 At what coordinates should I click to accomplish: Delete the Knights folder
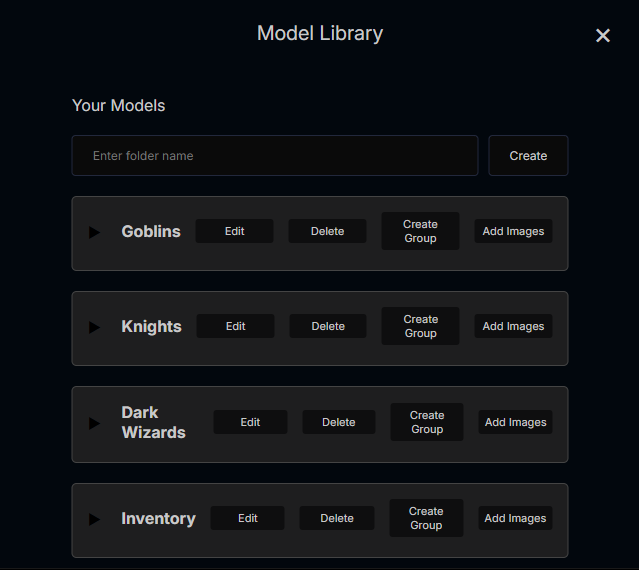point(328,326)
